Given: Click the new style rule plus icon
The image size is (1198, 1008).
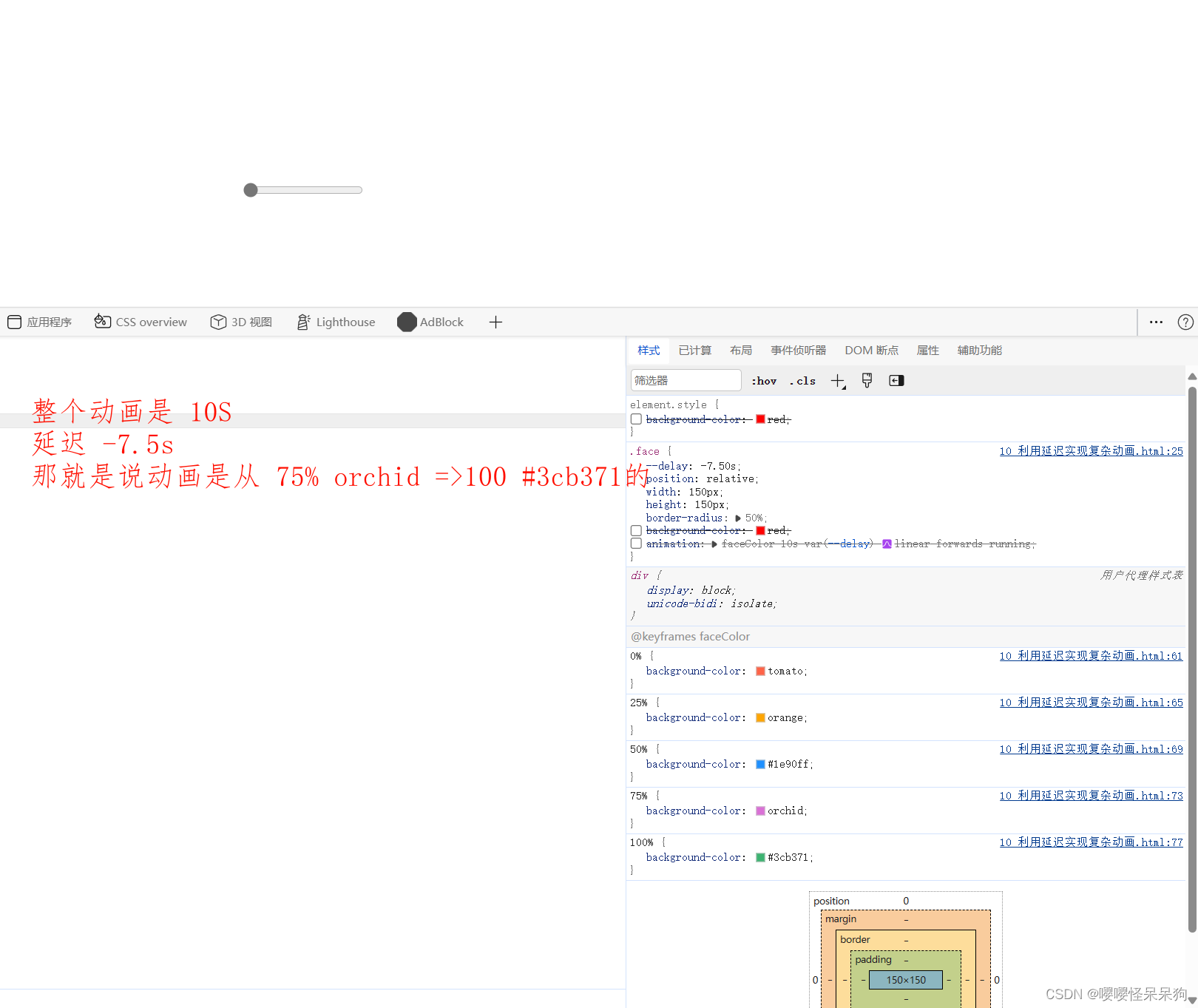Looking at the screenshot, I should tap(837, 381).
